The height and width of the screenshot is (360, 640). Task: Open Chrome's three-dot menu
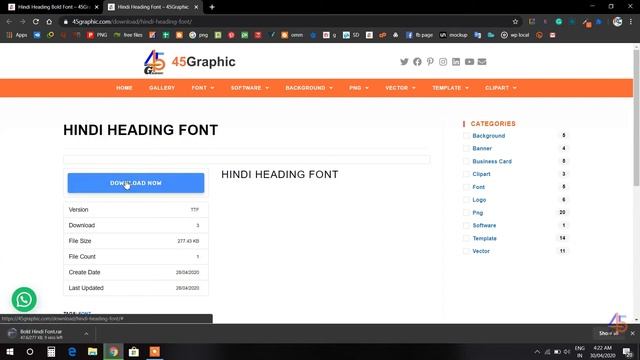(x=631, y=22)
